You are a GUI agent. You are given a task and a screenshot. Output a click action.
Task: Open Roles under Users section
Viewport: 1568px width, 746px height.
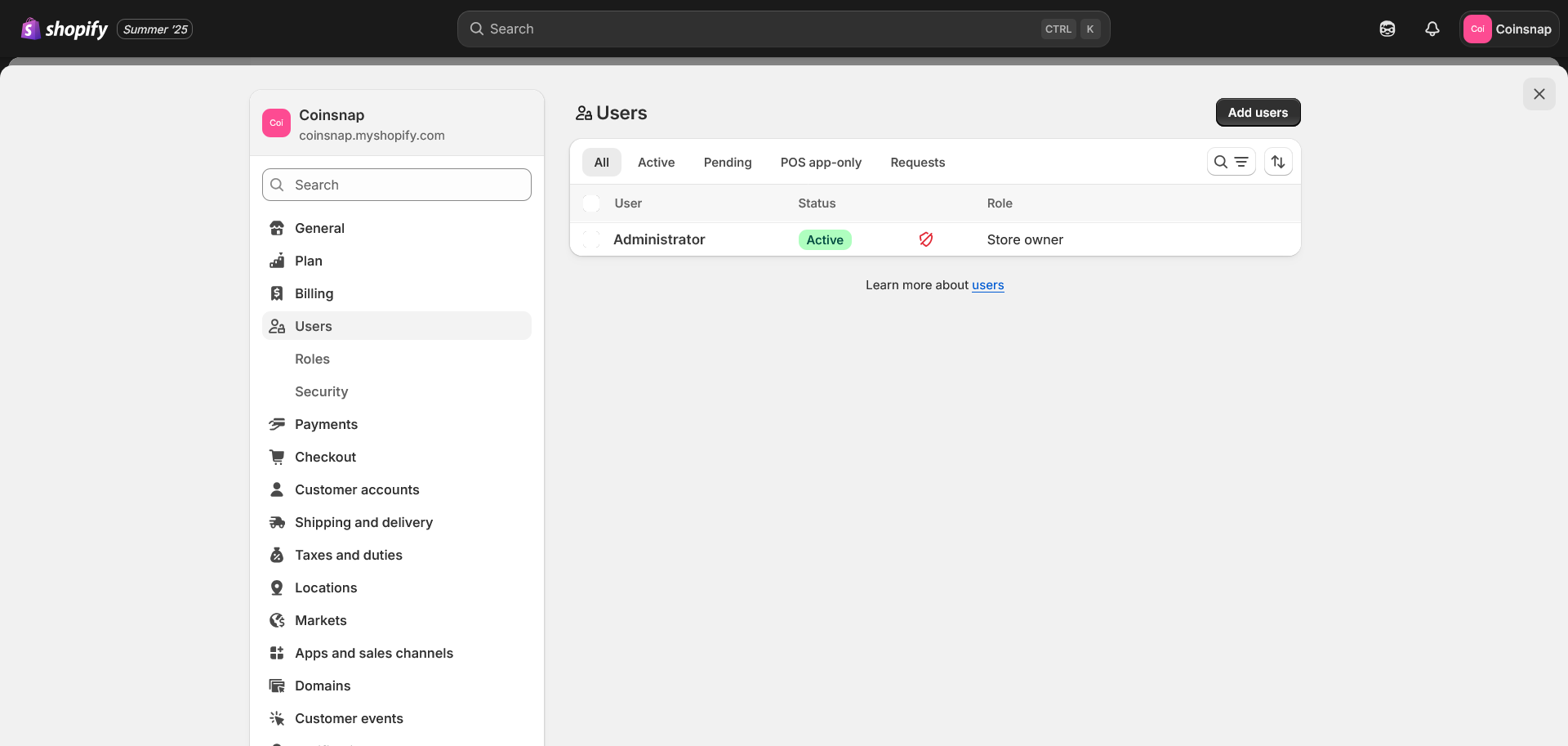pos(312,359)
